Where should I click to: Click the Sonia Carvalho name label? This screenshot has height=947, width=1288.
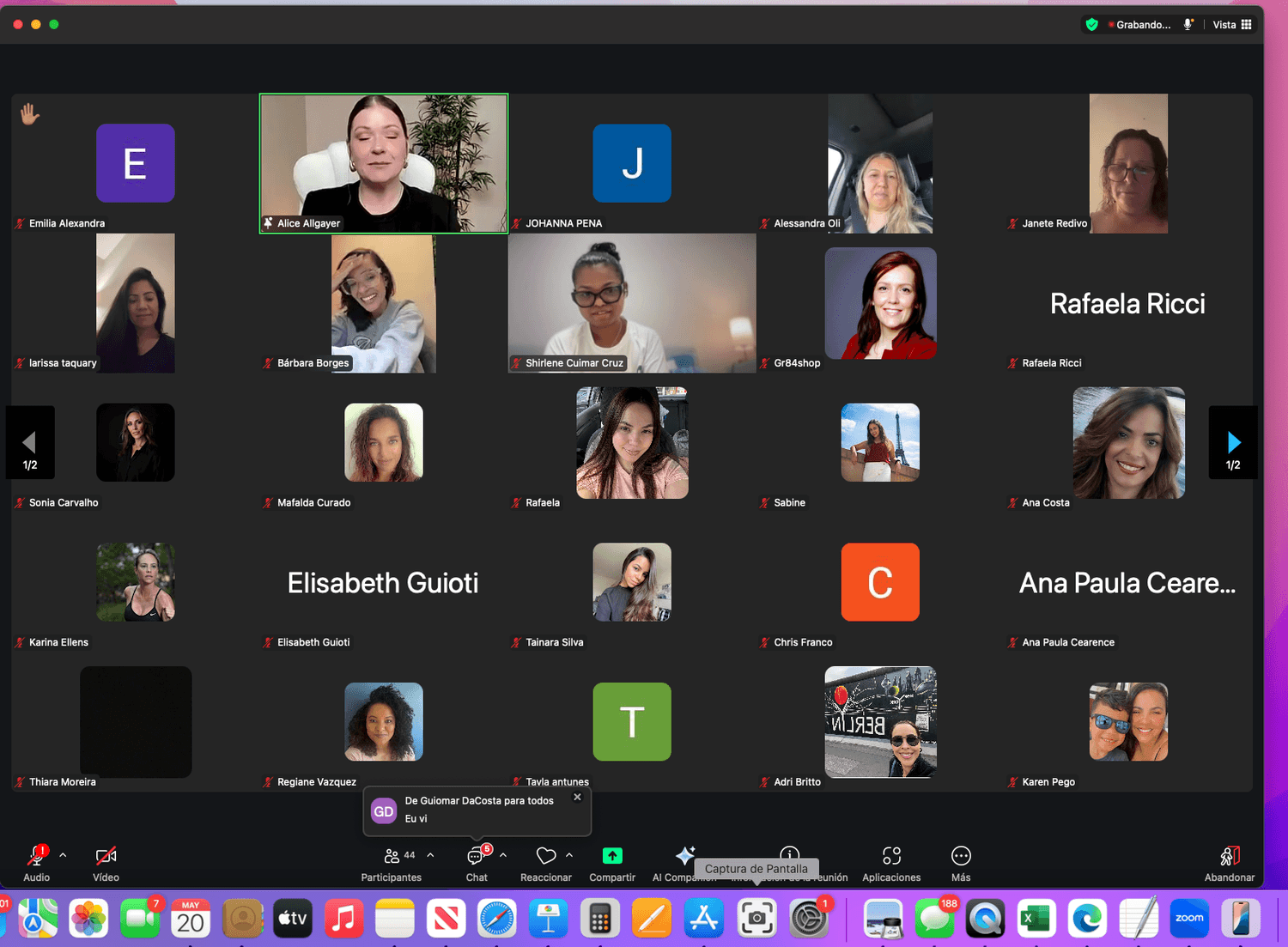(x=64, y=503)
